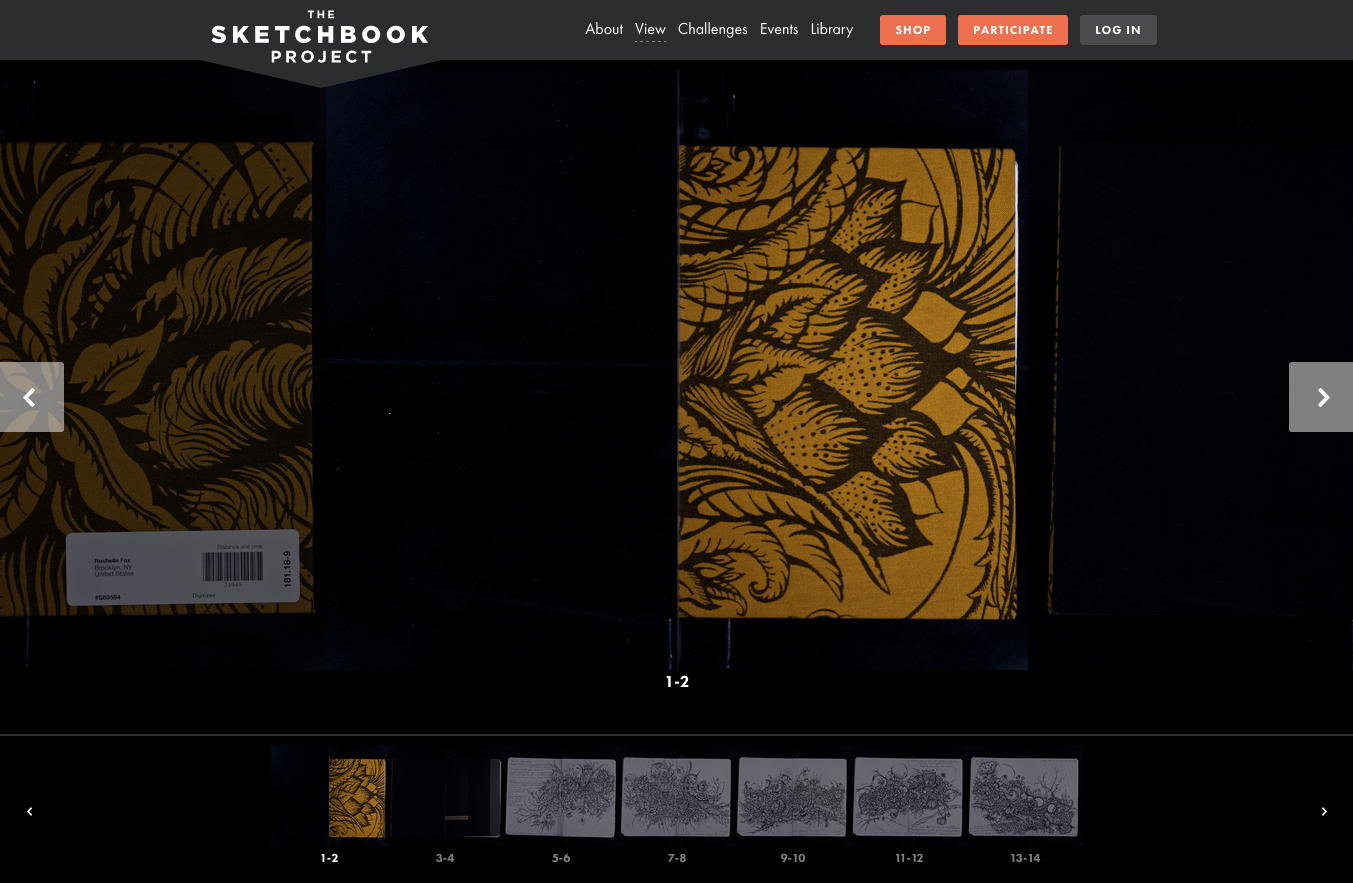The height and width of the screenshot is (883, 1353).
Task: Select the pages 13-14 thumbnail
Action: (x=1025, y=796)
